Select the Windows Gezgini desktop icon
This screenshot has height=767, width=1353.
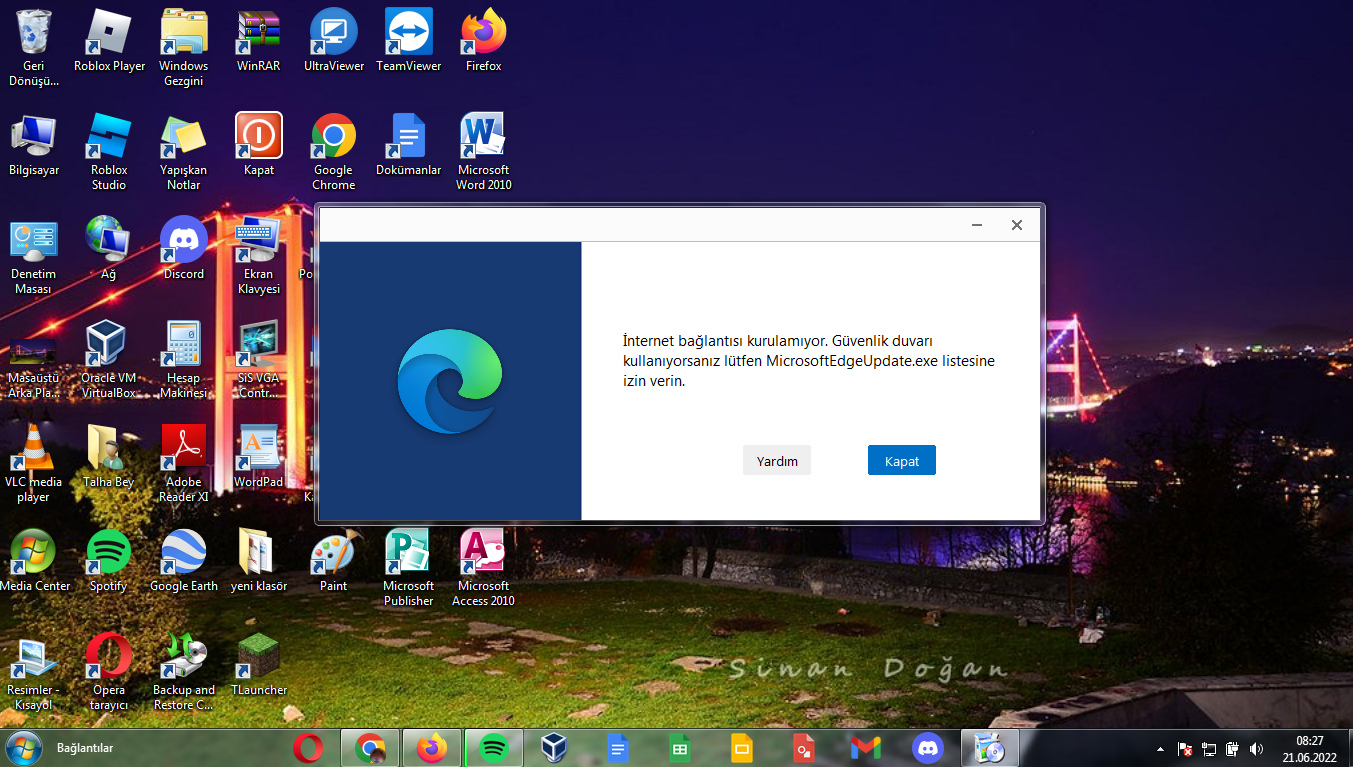click(184, 47)
